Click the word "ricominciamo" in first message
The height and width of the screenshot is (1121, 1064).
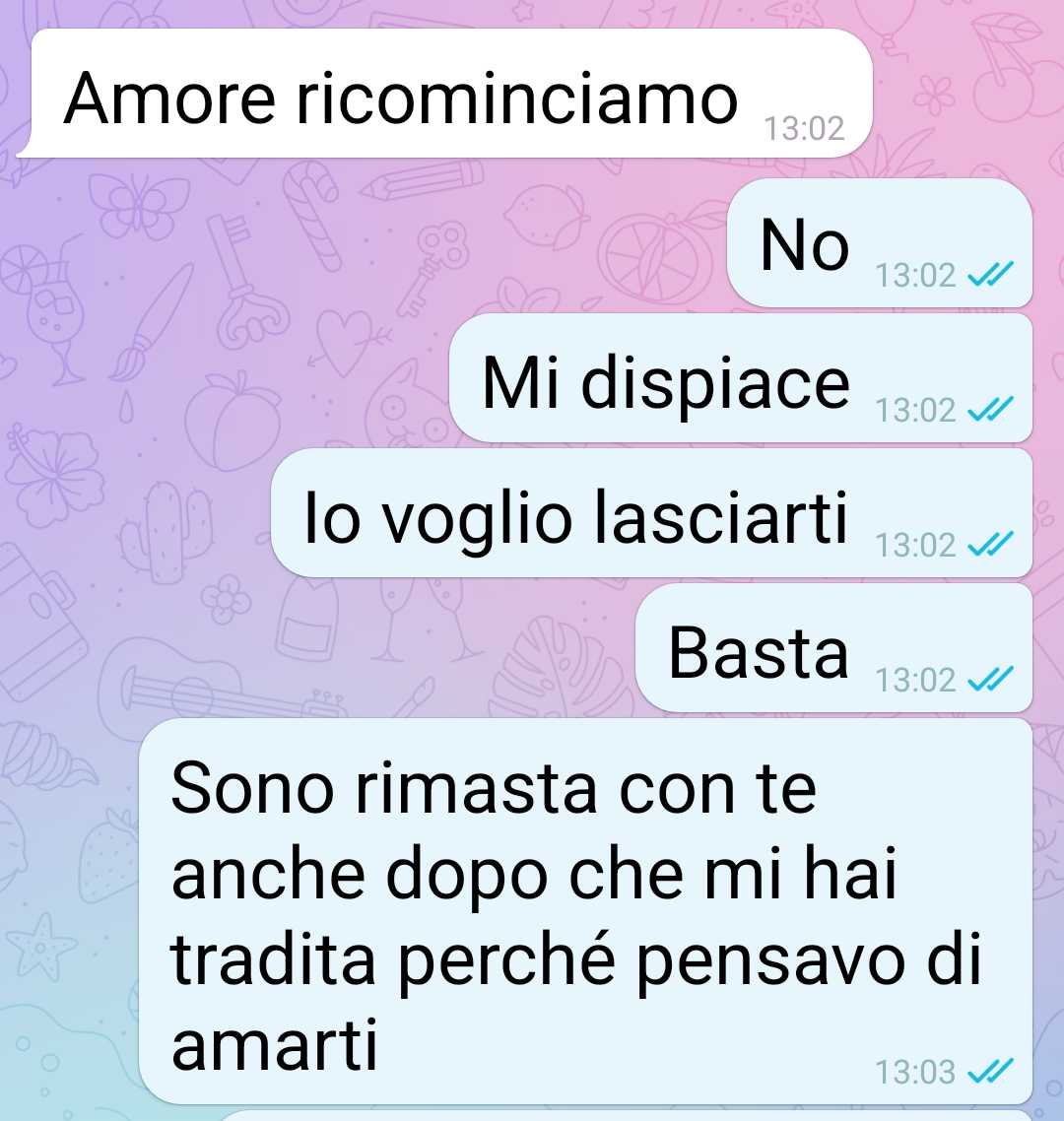(517, 98)
